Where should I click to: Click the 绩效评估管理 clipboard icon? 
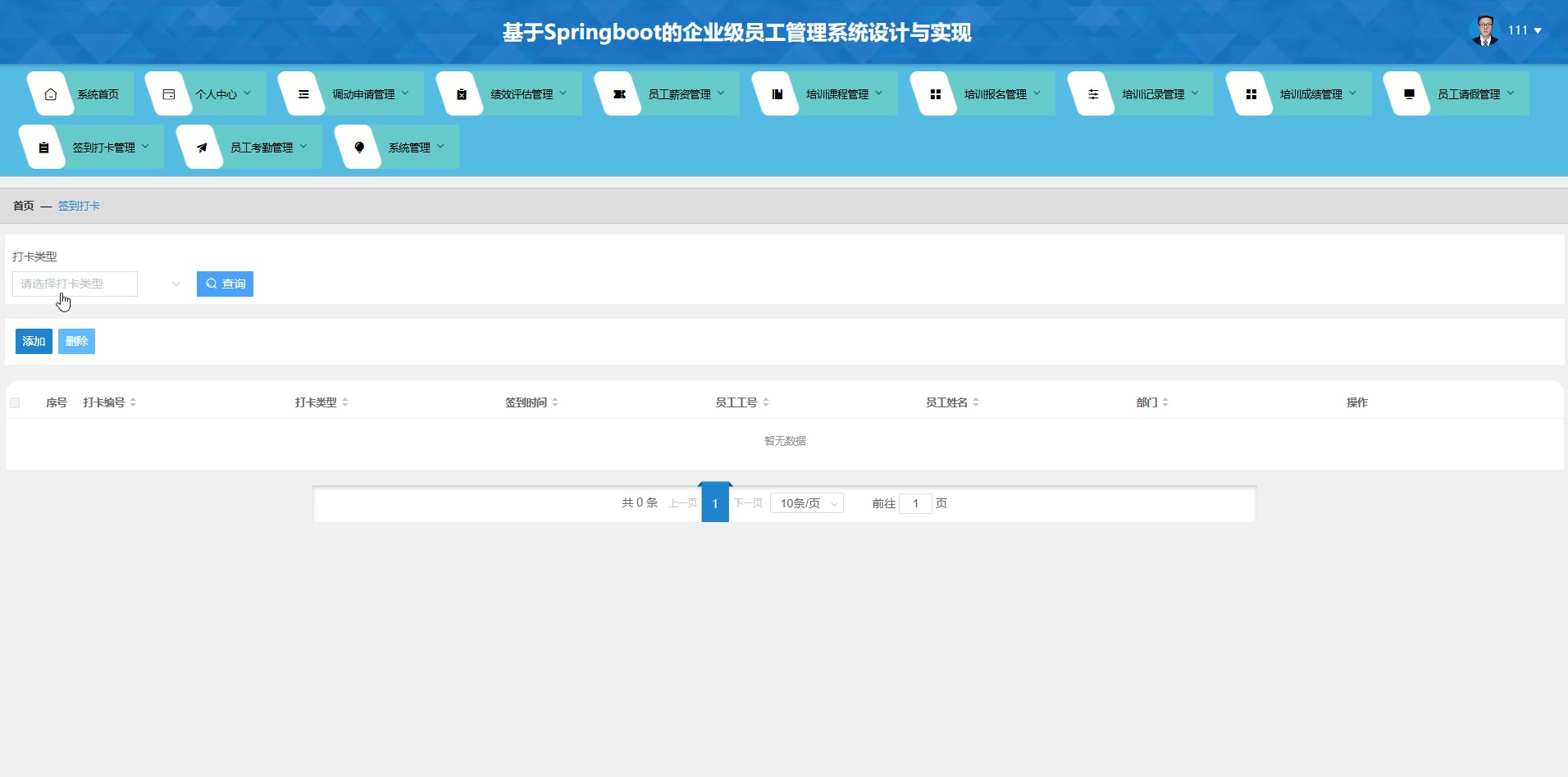pos(462,94)
